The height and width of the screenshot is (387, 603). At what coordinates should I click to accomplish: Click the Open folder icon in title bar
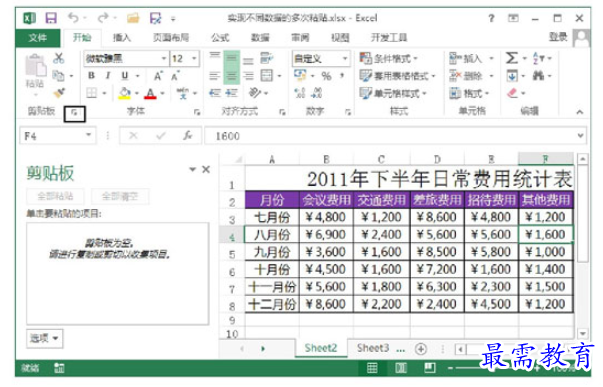click(x=133, y=18)
